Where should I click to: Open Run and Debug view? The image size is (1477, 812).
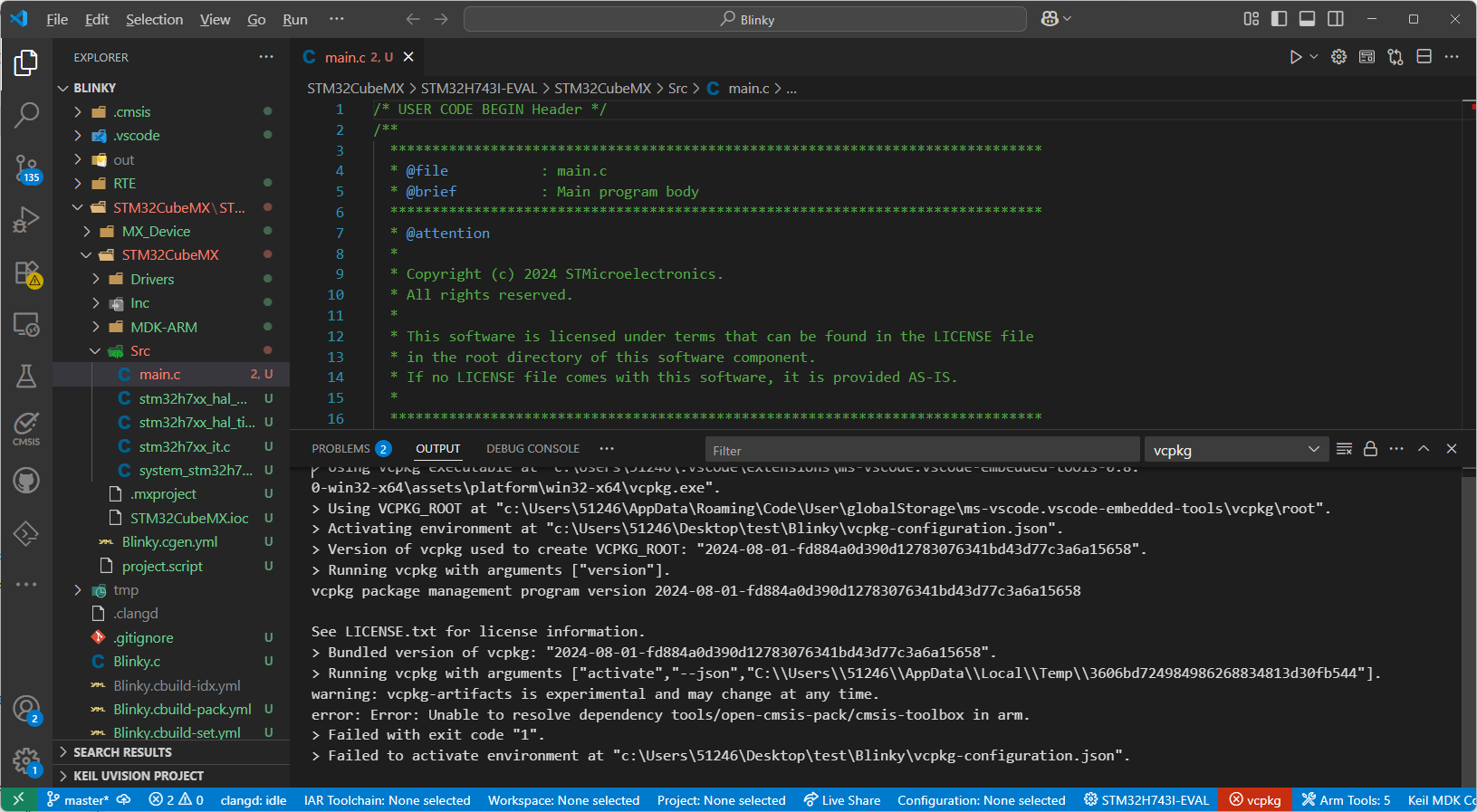coord(26,220)
